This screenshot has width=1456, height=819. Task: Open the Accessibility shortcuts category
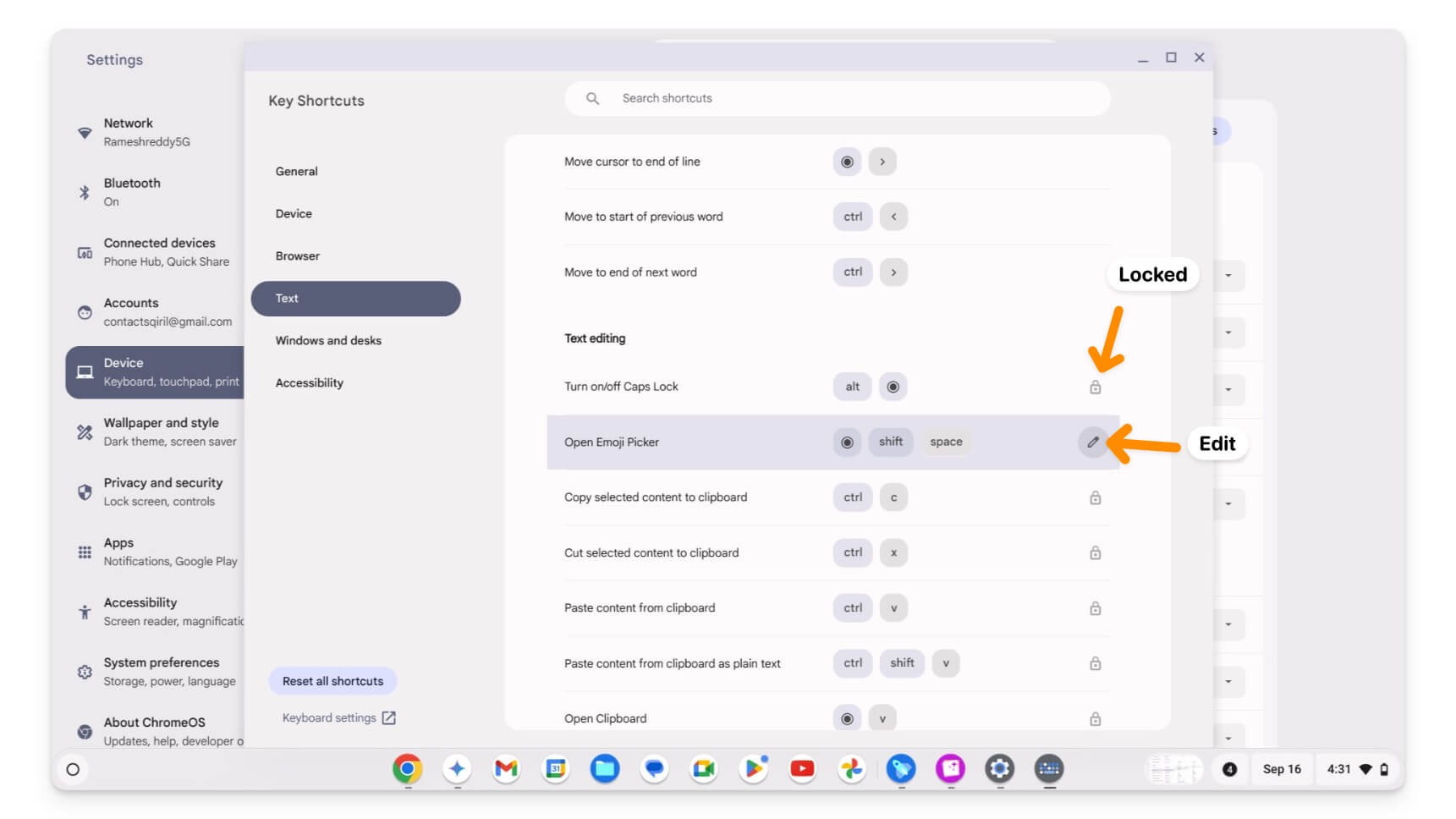click(309, 382)
